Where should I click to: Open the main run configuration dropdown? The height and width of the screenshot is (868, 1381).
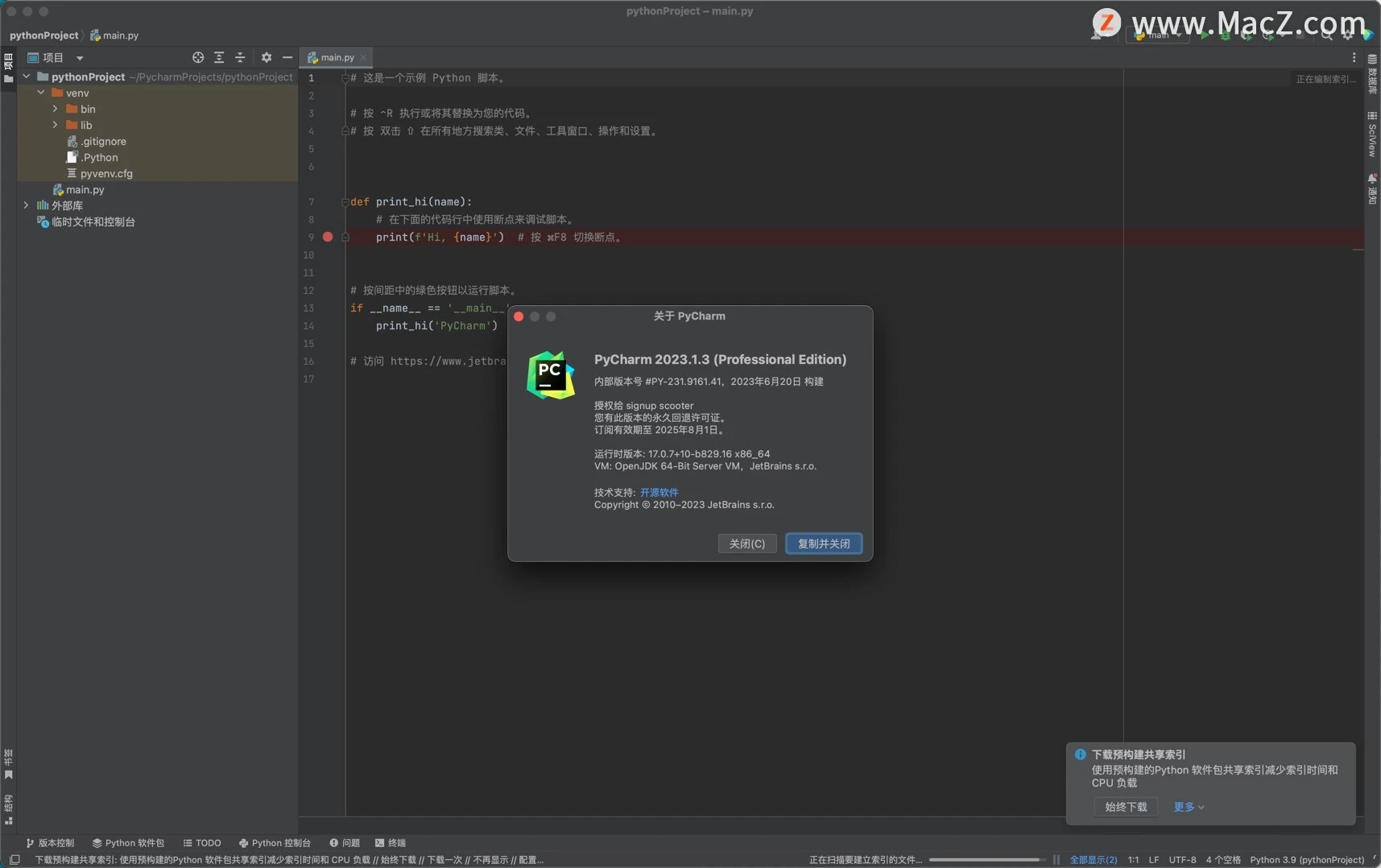1160,35
